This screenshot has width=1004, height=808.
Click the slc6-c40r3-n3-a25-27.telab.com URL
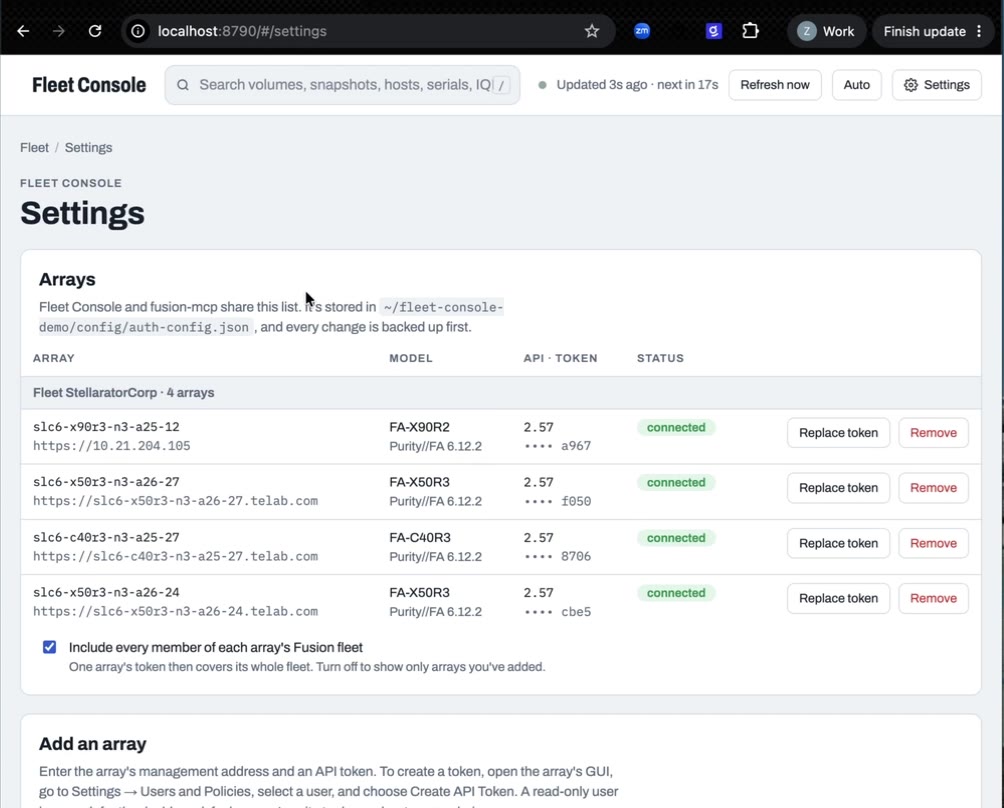(175, 556)
